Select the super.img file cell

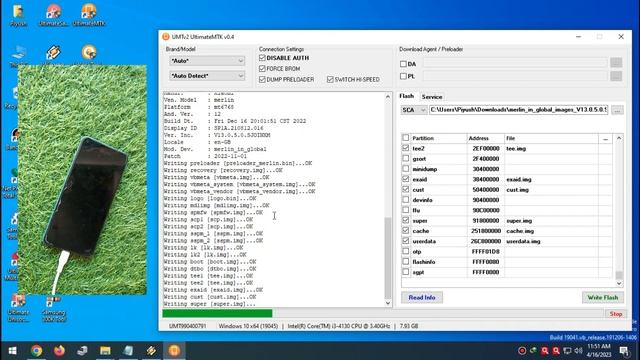click(551, 221)
